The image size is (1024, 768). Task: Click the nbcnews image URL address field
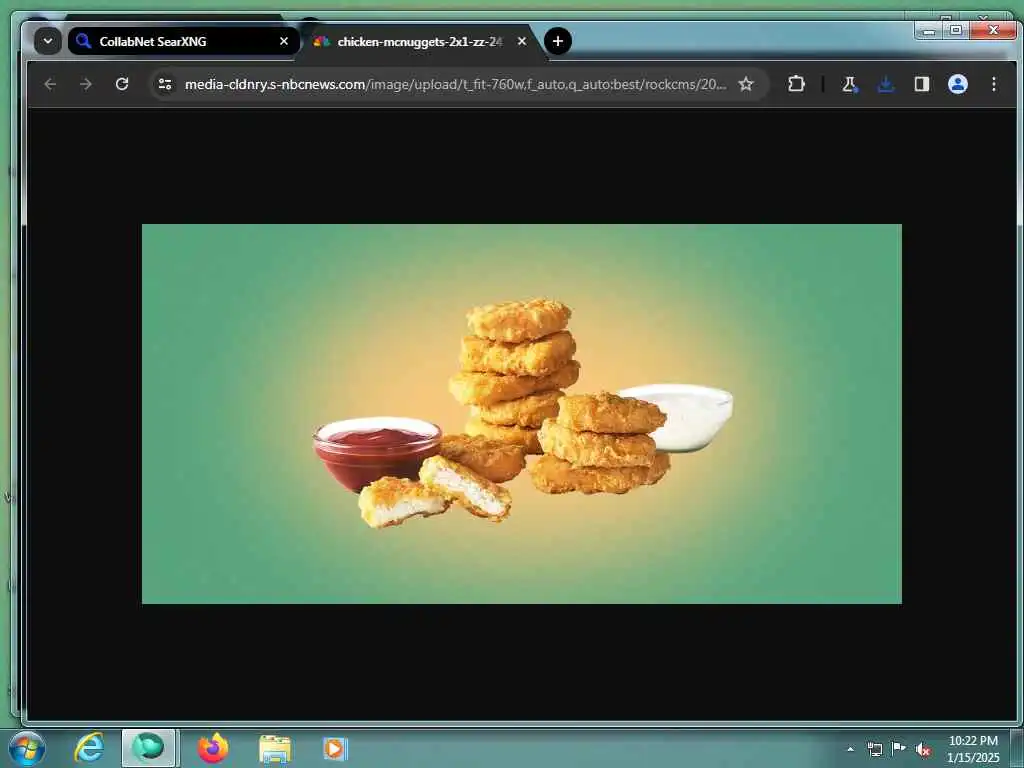pos(455,84)
